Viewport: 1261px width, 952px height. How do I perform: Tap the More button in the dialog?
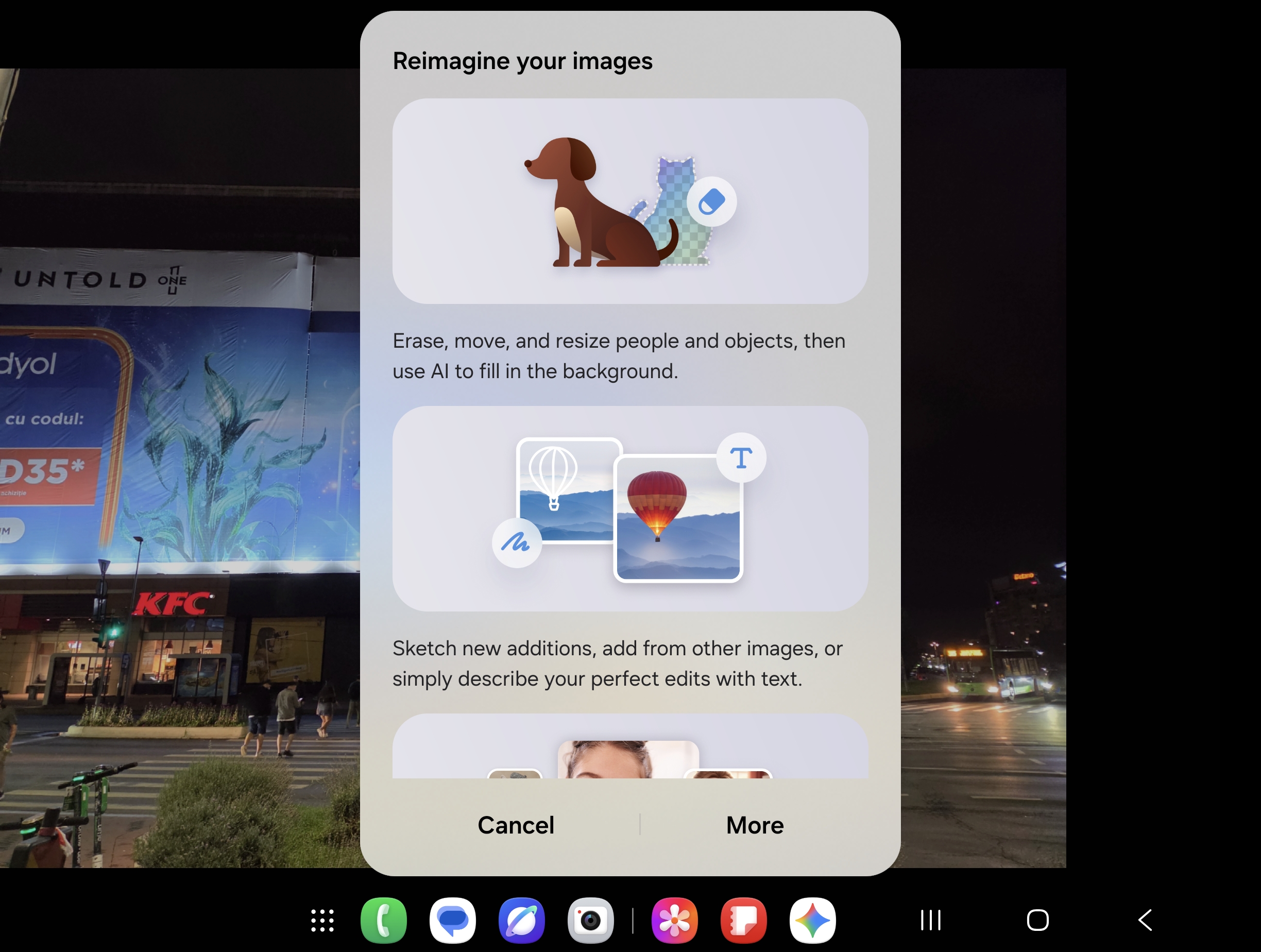tap(755, 825)
